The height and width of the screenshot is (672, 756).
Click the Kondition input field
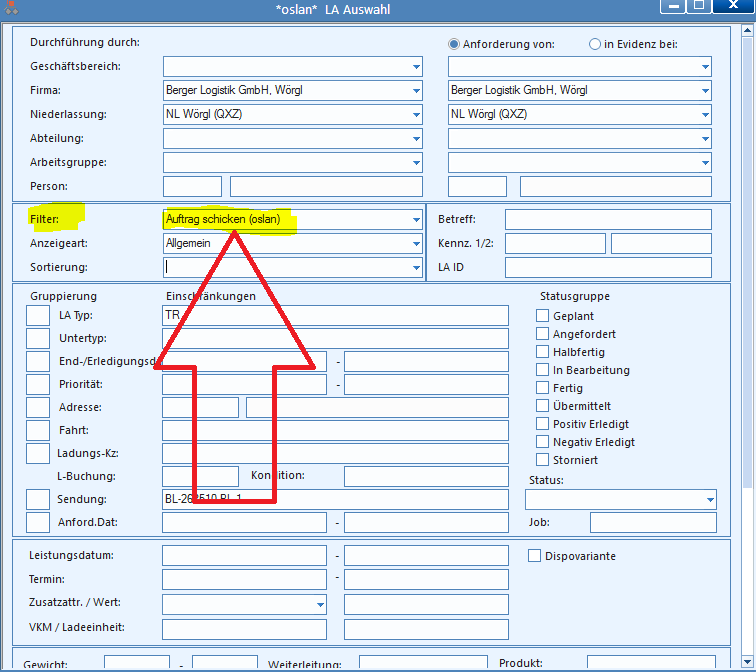point(426,476)
